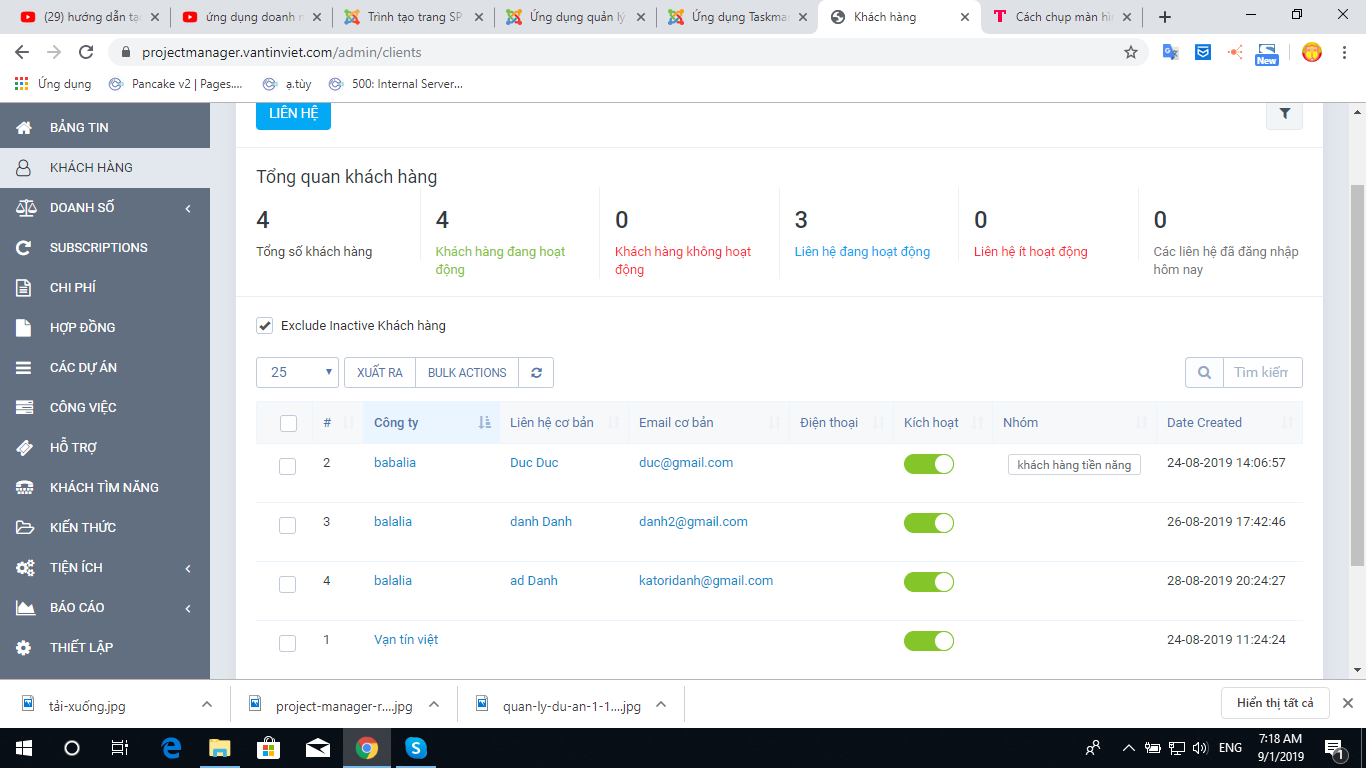The height and width of the screenshot is (768, 1366).
Task: Toggle active switch for katoridanh@gmail.com row
Action: tap(929, 582)
